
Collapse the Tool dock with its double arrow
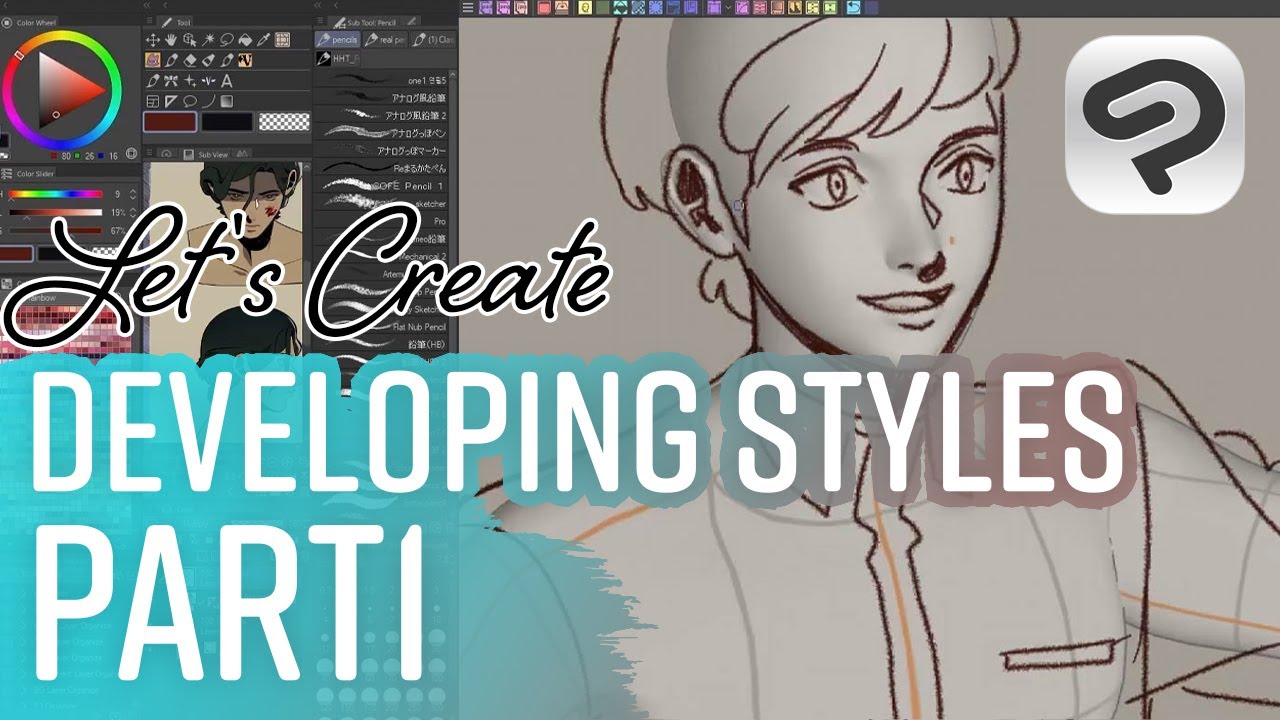pyautogui.click(x=148, y=5)
